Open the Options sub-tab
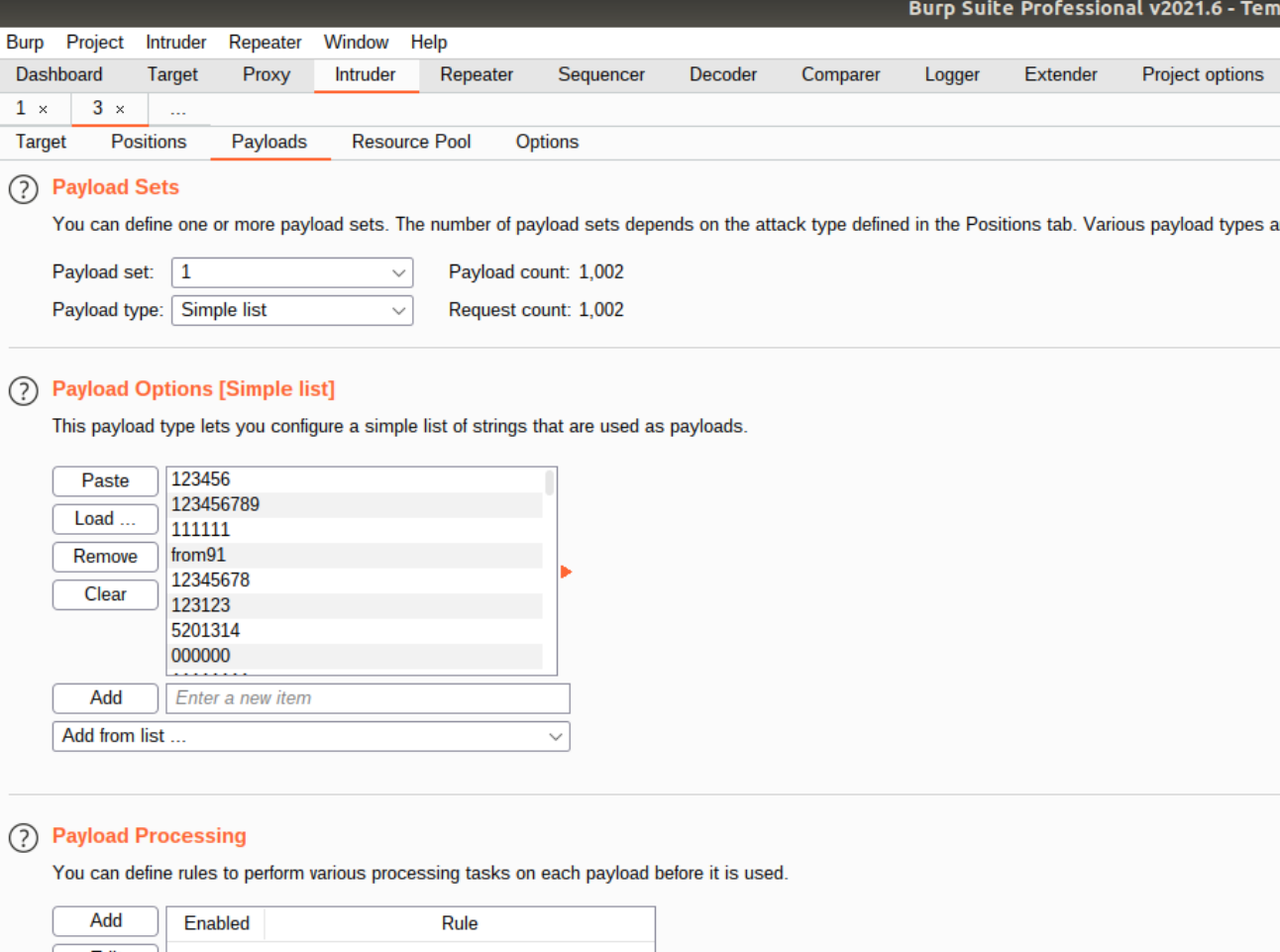Viewport: 1280px width, 952px height. click(x=547, y=143)
